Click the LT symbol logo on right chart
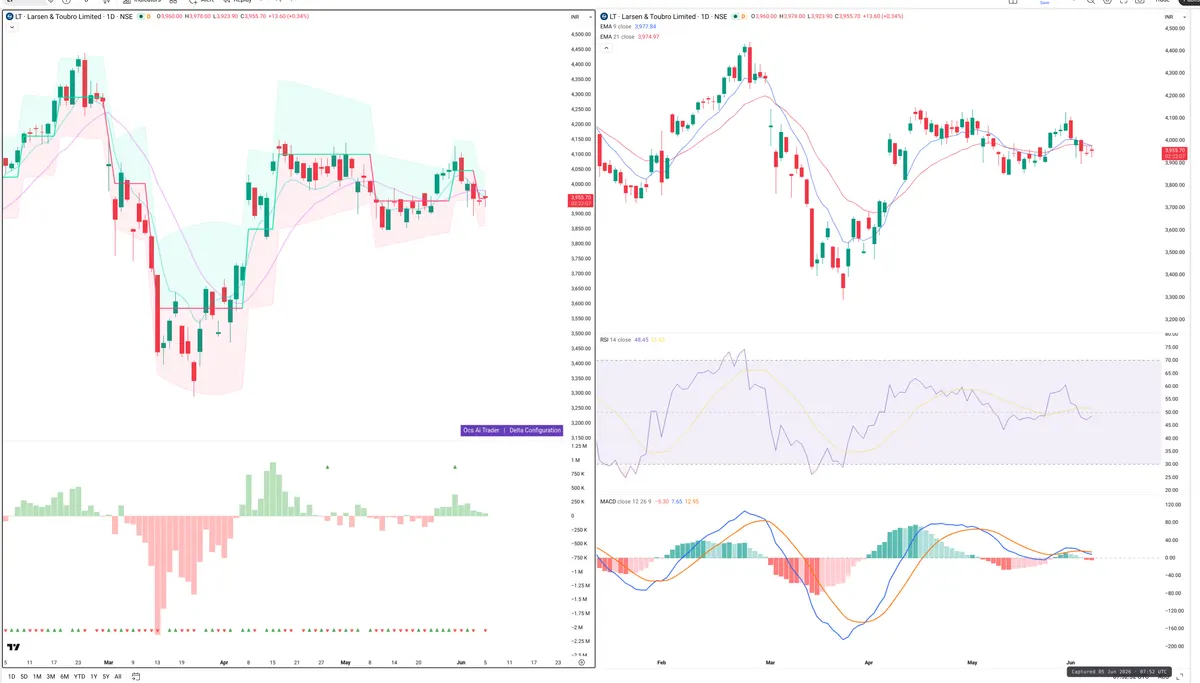 [x=604, y=16]
